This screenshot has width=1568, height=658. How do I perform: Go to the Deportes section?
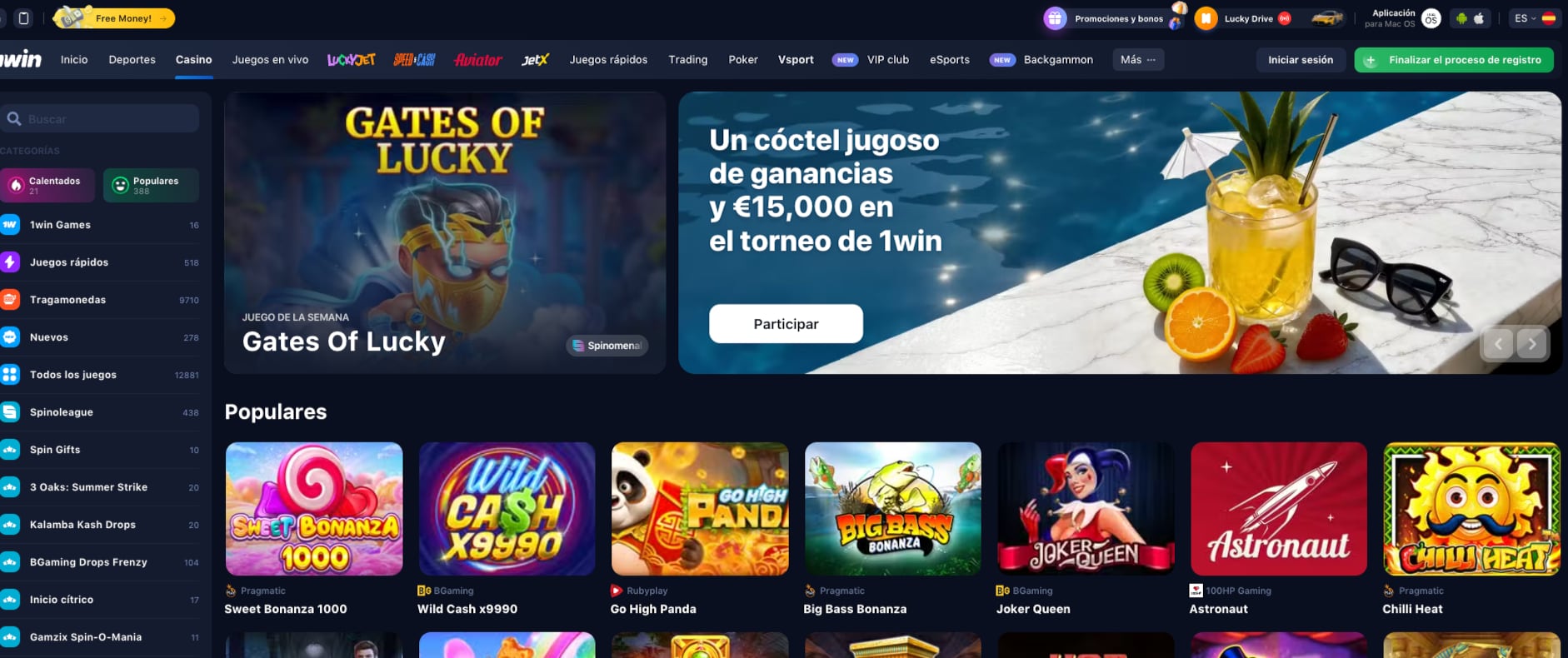[132, 60]
